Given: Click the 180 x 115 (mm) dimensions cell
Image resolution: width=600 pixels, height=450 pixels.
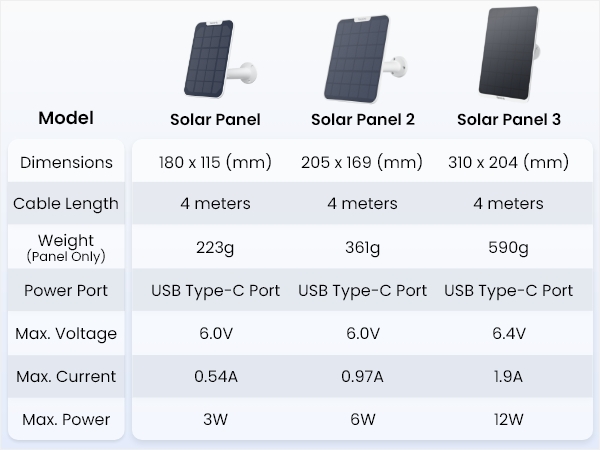Looking at the screenshot, I should click(216, 162).
